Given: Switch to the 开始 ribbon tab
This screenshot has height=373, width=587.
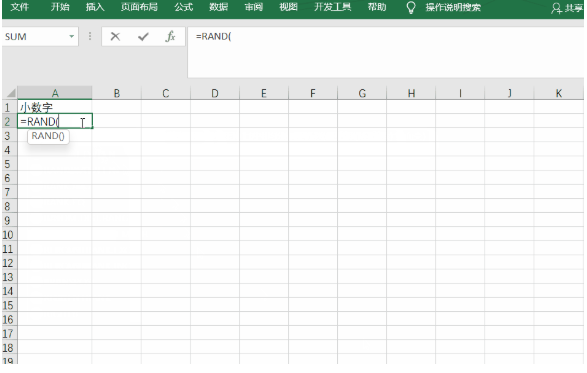Looking at the screenshot, I should coord(60,7).
